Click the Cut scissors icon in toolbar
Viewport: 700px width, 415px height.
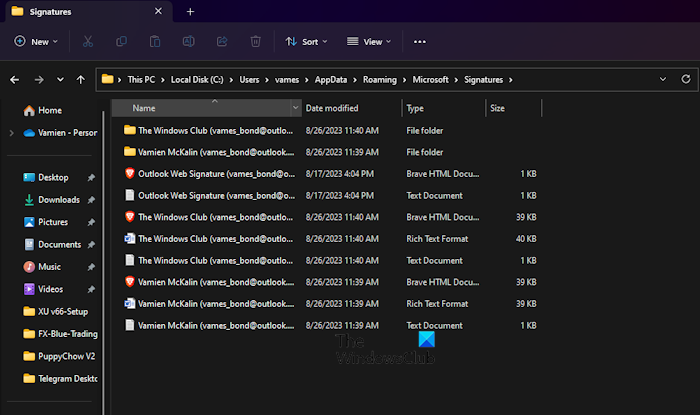(88, 42)
